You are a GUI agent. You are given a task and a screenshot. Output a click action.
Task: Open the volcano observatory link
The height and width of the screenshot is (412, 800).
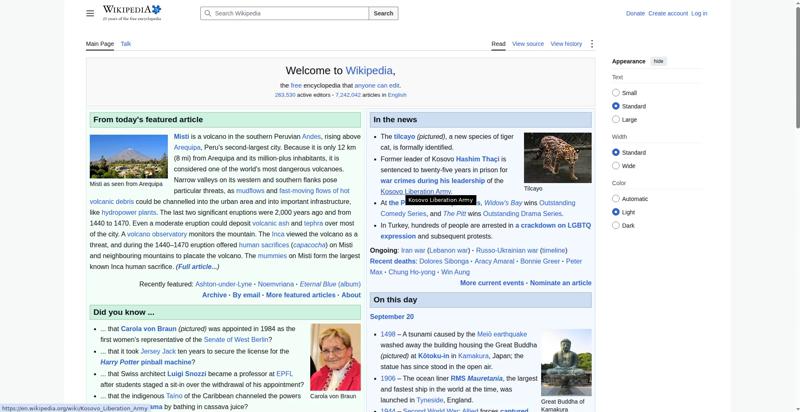[x=157, y=234]
